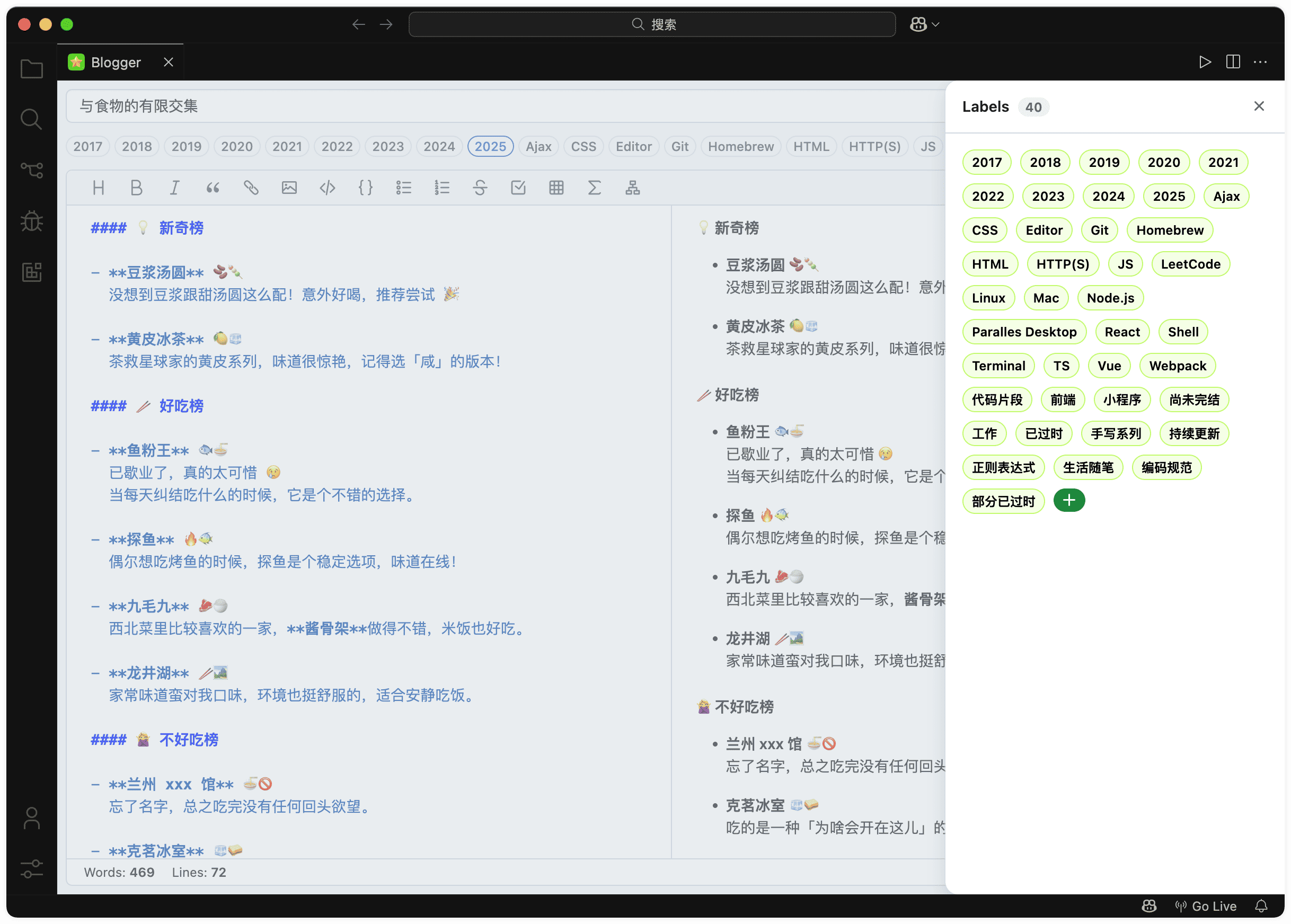Open the Source Control sidebar icon

pyautogui.click(x=32, y=168)
